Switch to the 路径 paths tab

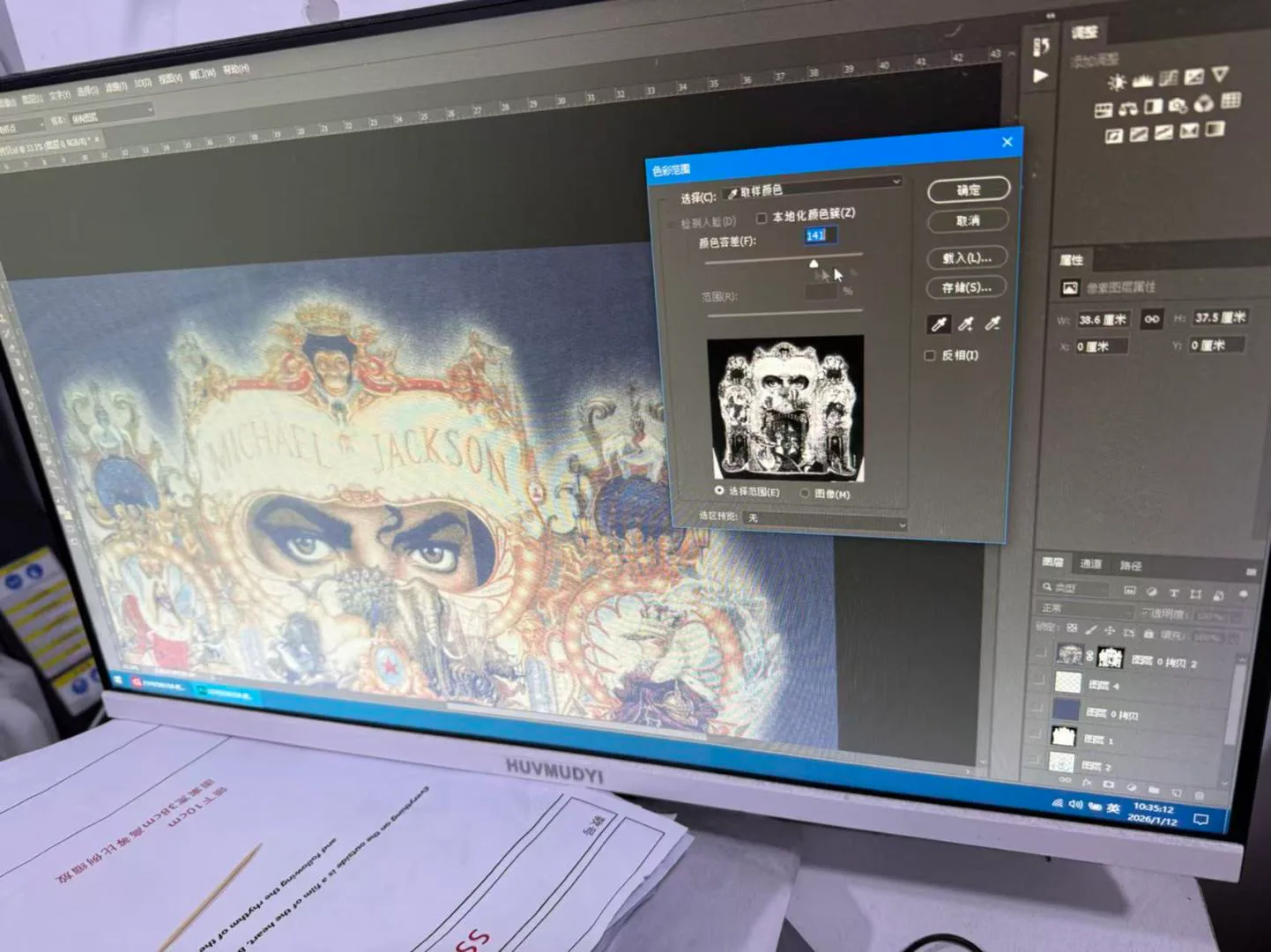coord(1131,566)
